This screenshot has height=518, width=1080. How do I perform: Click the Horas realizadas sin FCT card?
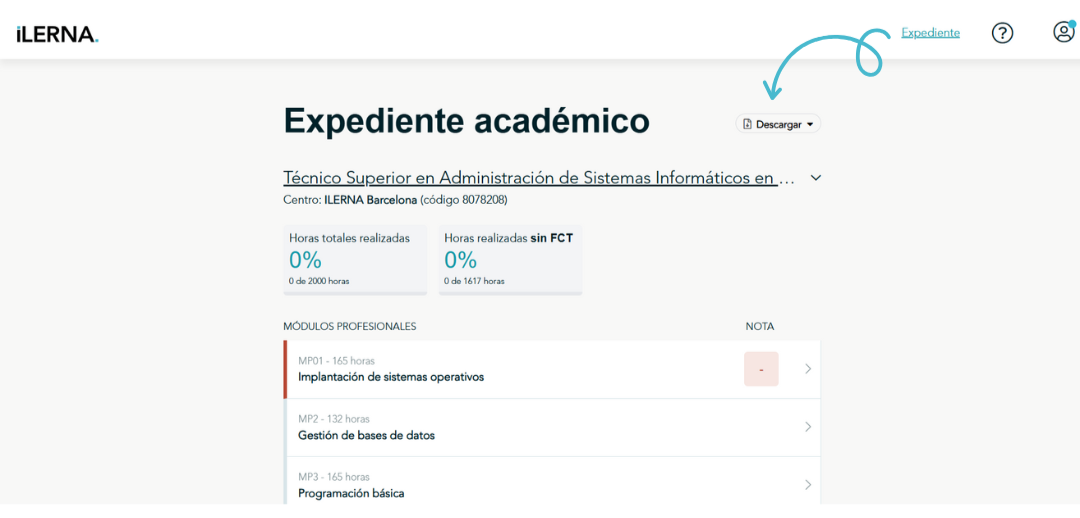click(x=509, y=259)
